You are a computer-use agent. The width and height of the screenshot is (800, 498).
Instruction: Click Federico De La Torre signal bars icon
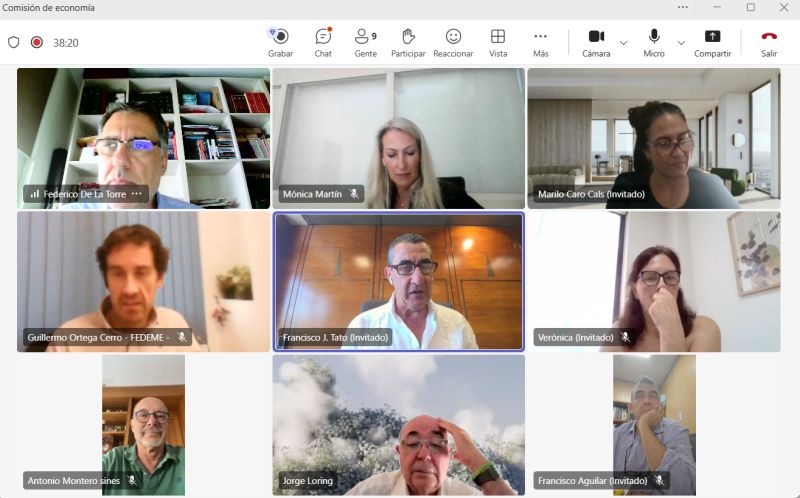(35, 194)
